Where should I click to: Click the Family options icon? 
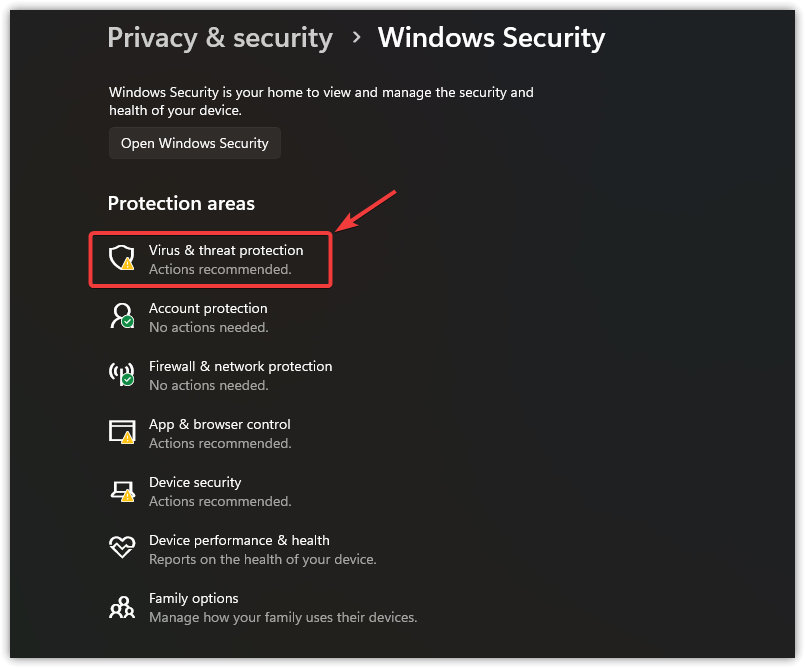(x=122, y=606)
